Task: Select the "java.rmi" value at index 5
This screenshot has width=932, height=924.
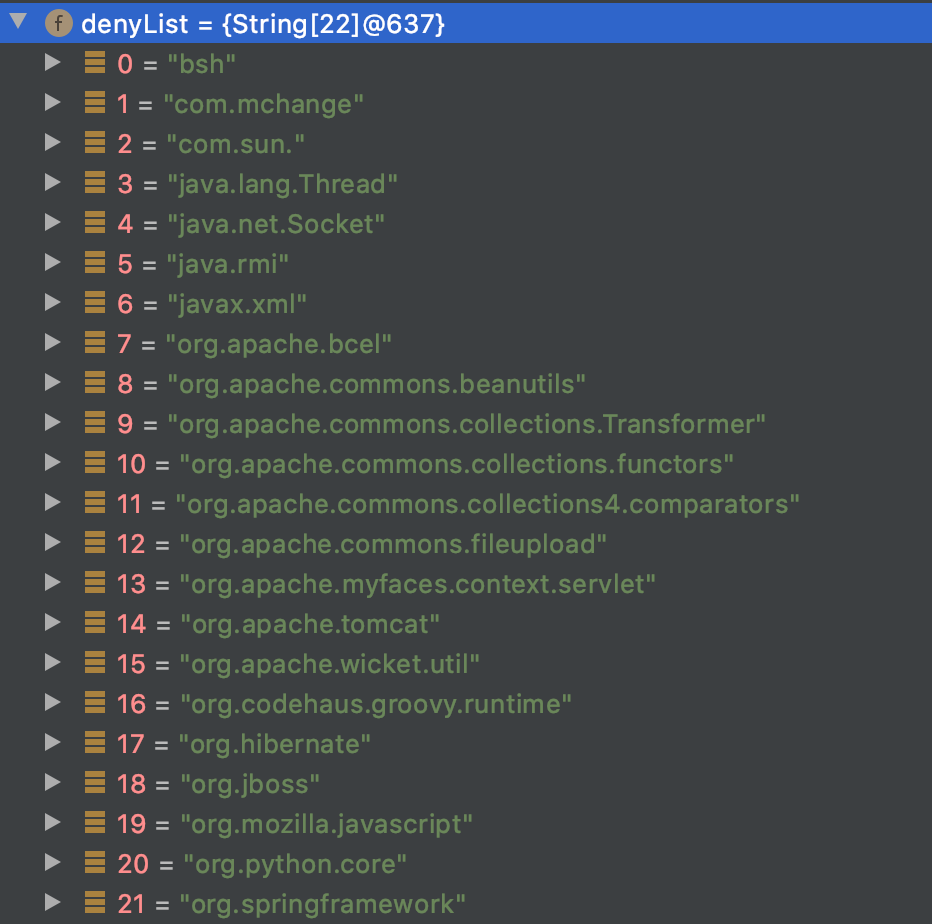Action: click(x=229, y=264)
